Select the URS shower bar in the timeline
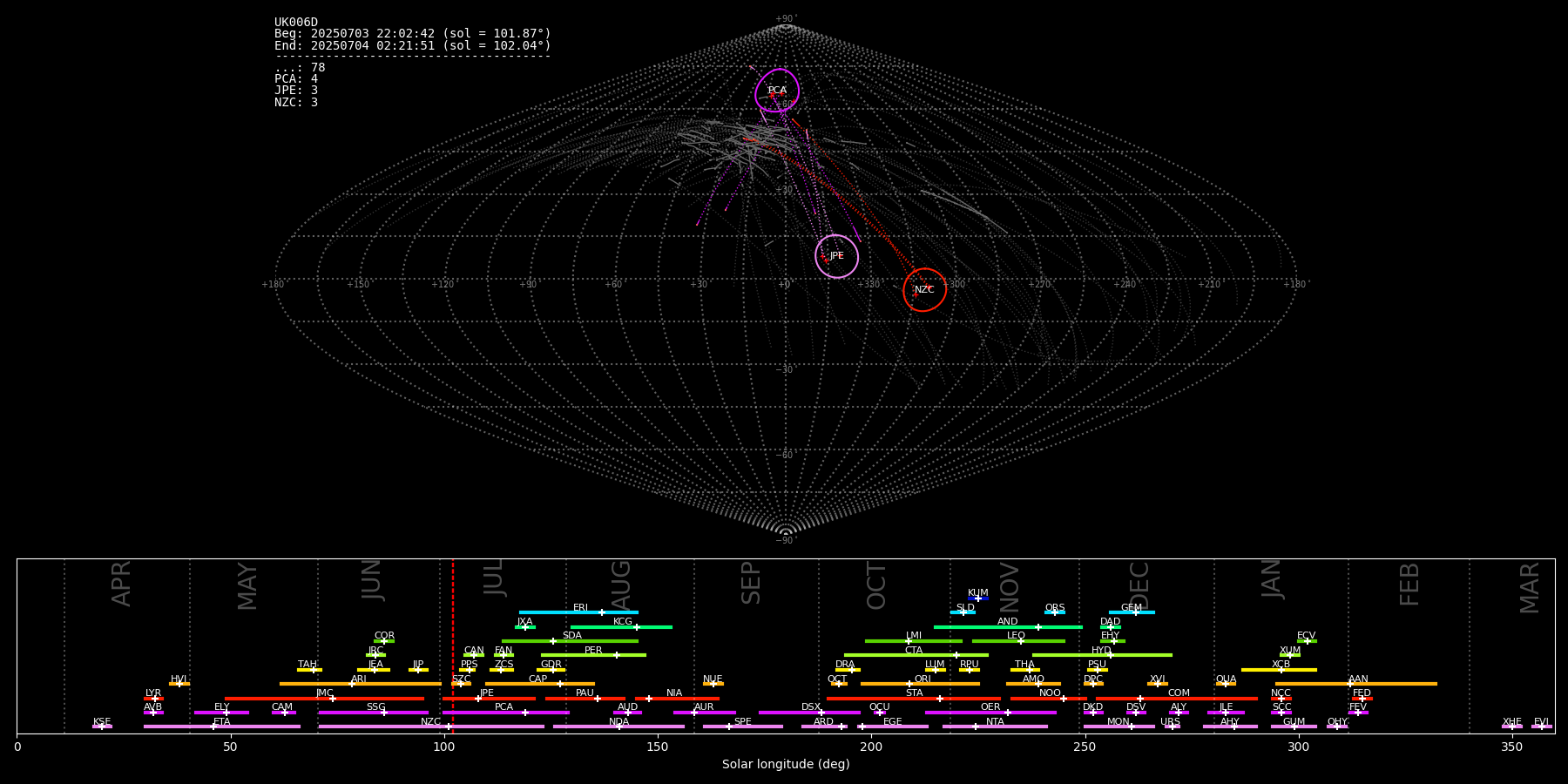The height and width of the screenshot is (784, 1568). click(x=1172, y=727)
